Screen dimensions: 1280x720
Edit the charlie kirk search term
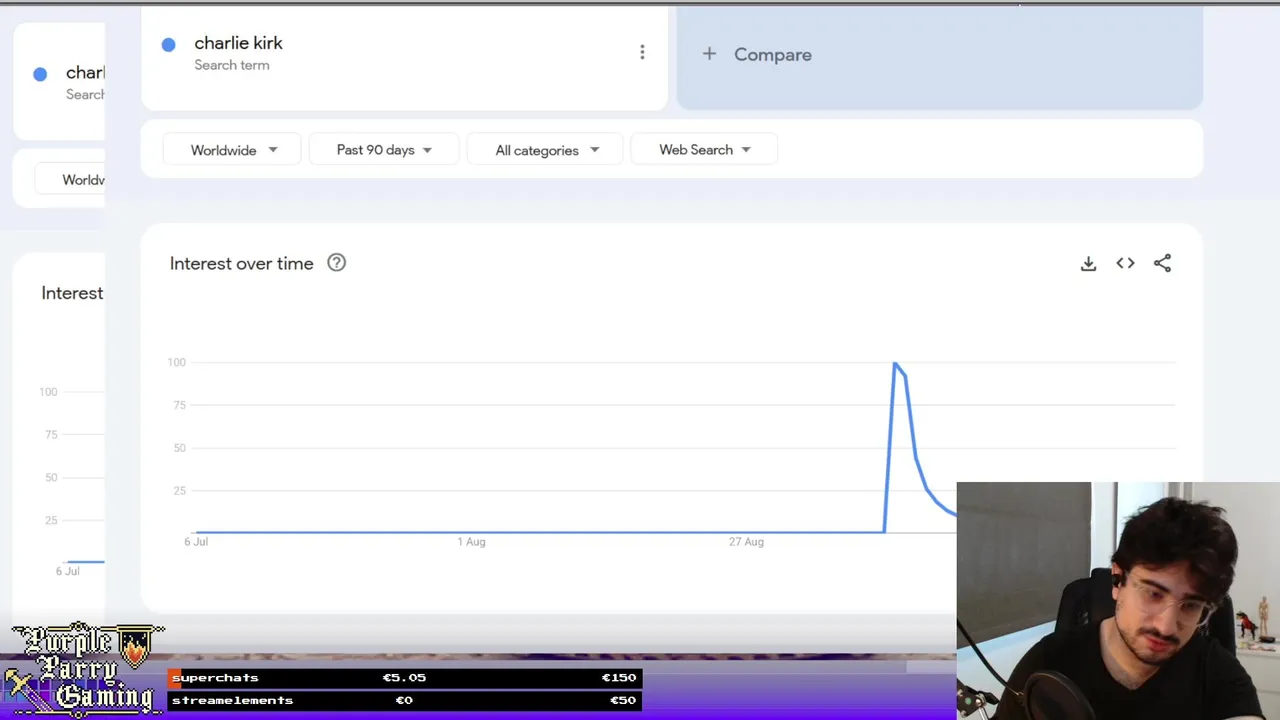pos(238,43)
